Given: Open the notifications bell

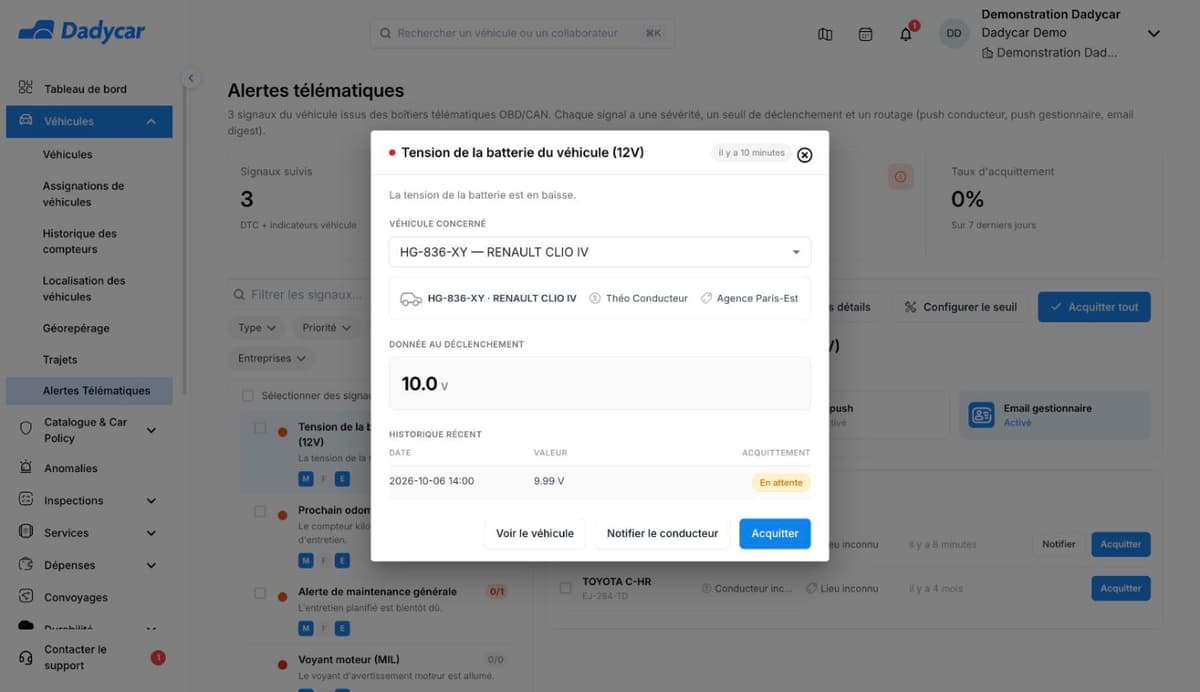Looking at the screenshot, I should pos(906,34).
